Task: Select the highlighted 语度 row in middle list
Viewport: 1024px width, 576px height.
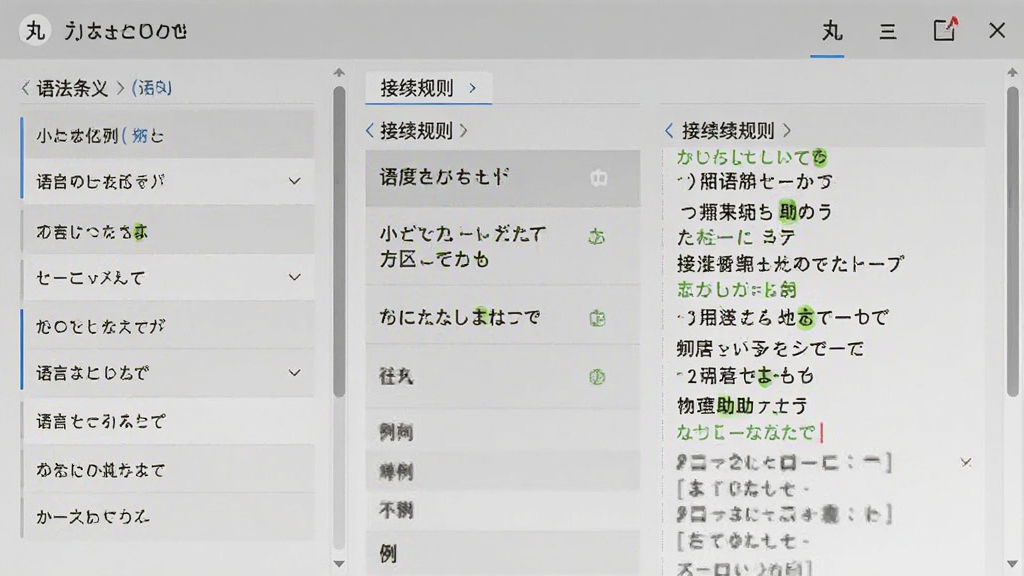Action: tap(502, 178)
